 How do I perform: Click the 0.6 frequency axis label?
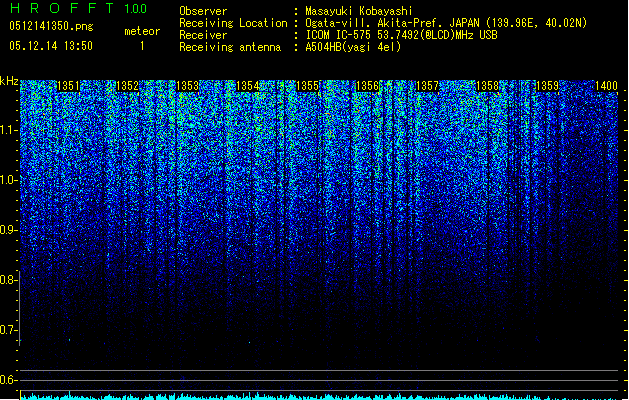point(9,380)
